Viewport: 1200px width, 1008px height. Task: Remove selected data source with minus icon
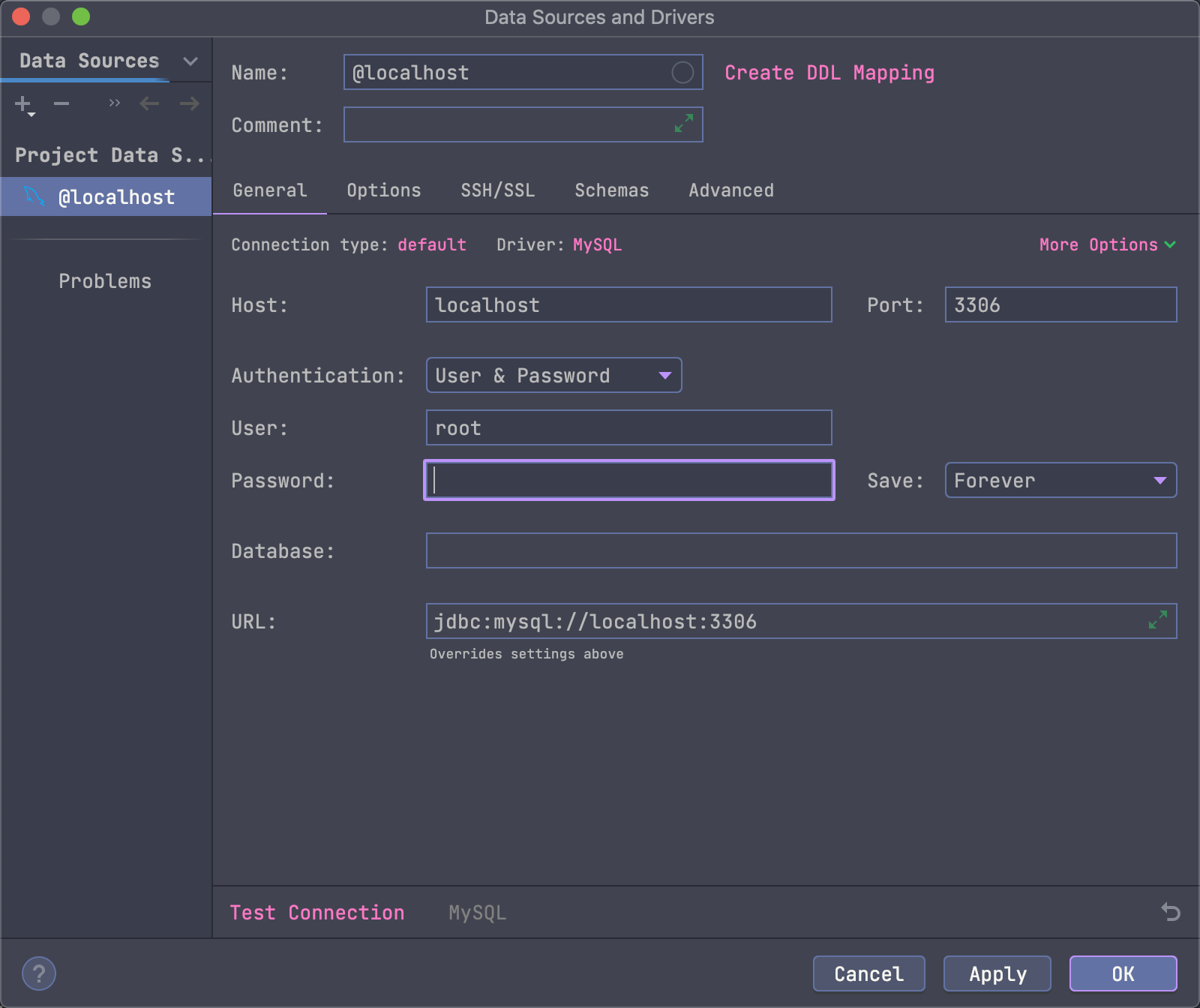(61, 103)
